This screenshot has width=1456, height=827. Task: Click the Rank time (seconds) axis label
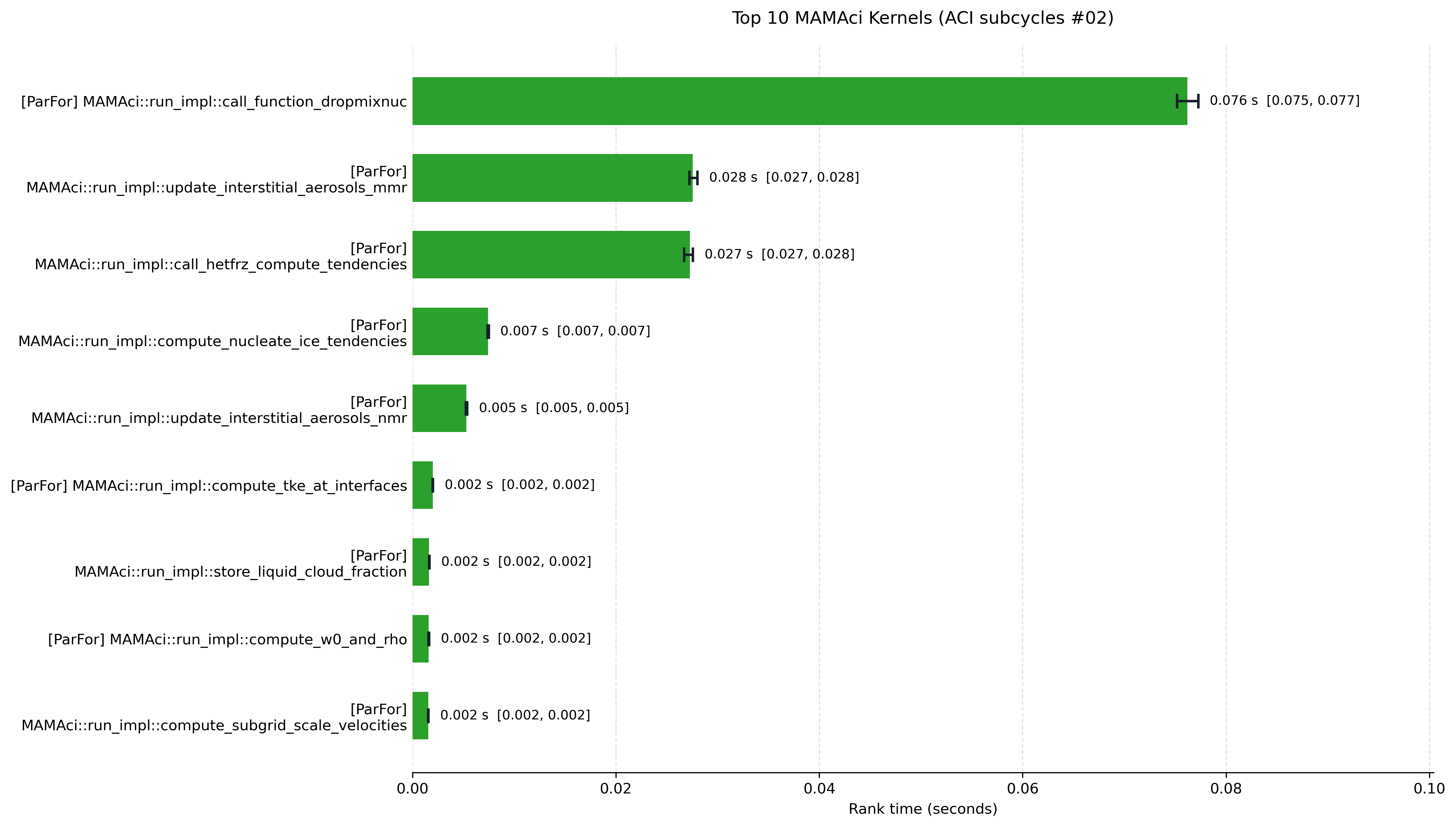coord(923,809)
